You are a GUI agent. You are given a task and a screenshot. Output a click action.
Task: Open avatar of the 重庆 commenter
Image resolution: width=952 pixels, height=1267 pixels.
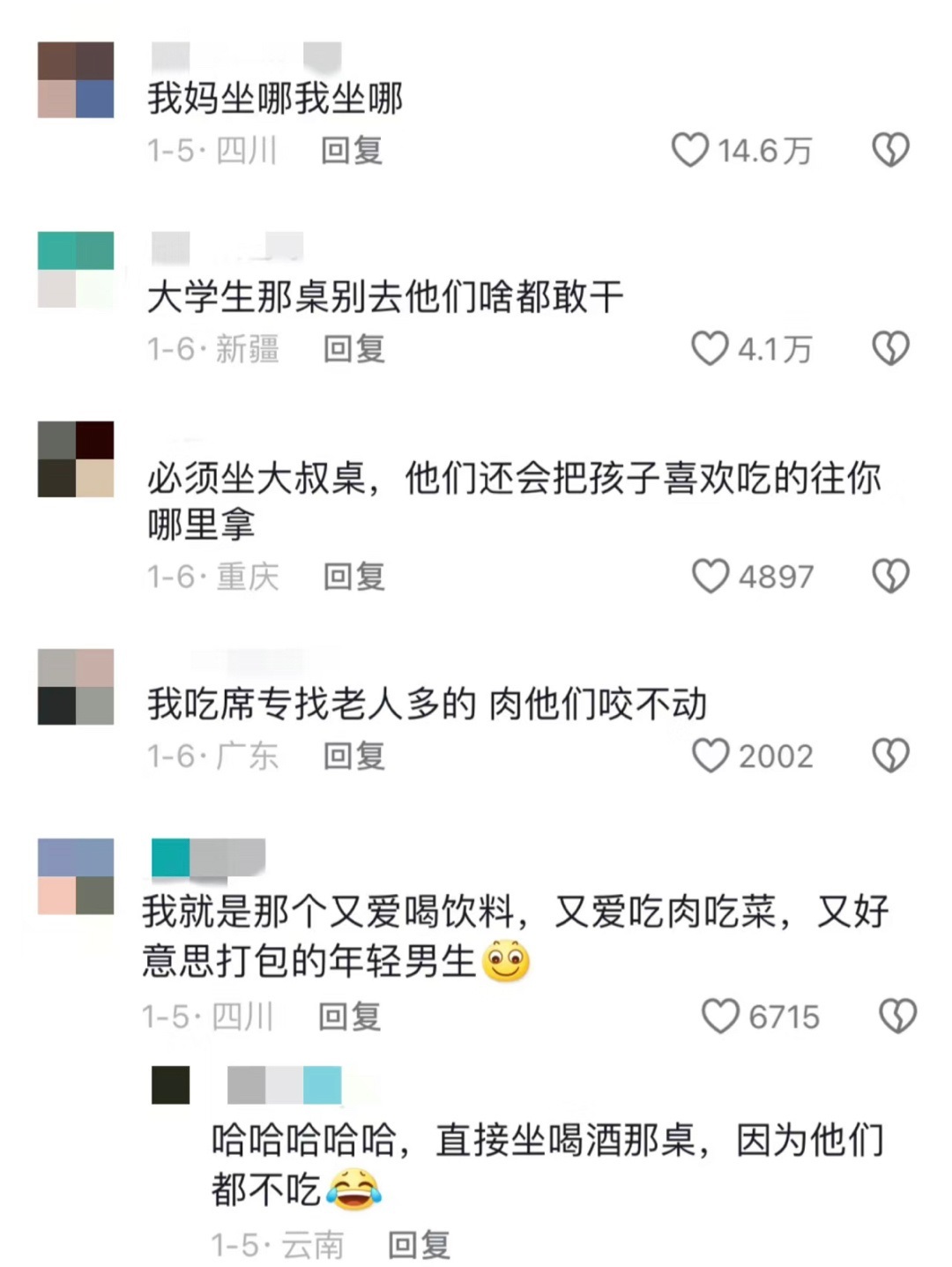tap(76, 459)
